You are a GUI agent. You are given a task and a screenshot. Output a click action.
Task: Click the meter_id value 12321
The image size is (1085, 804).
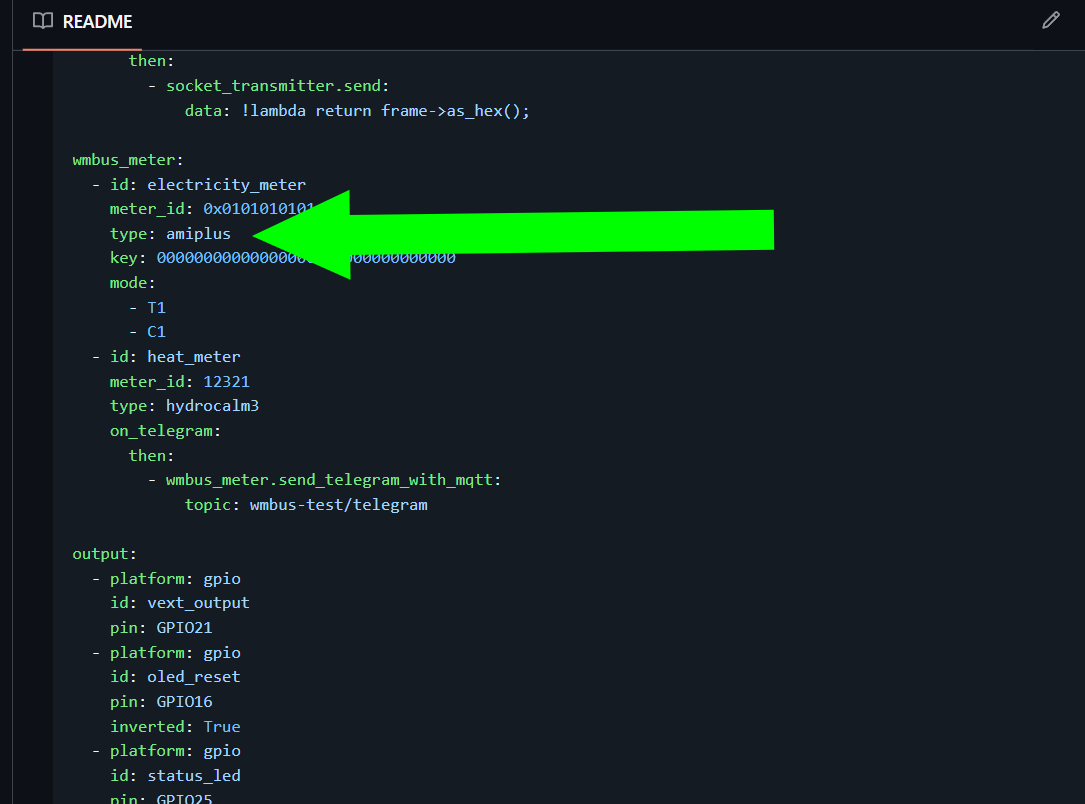coord(226,382)
